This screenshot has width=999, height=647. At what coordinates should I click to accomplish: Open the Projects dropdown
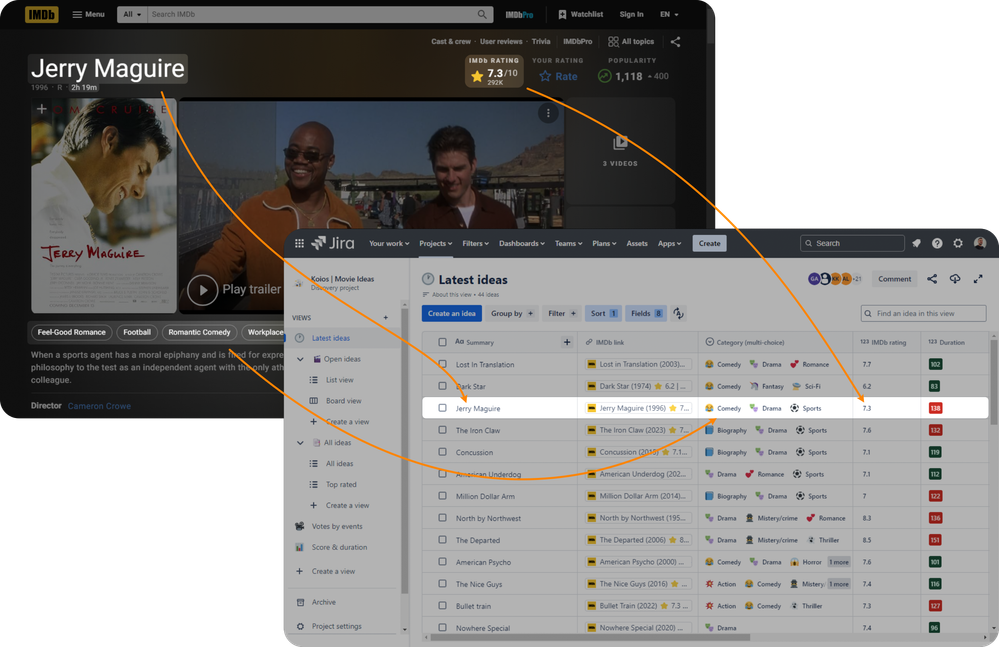436,243
